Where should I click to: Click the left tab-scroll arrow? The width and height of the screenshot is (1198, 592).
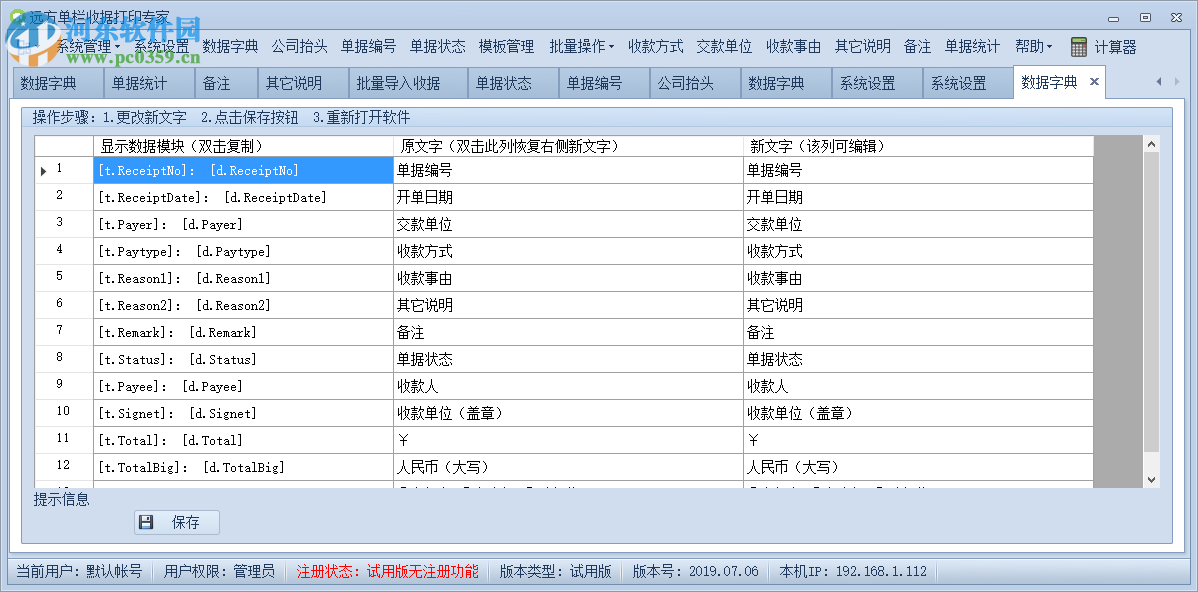(1157, 83)
